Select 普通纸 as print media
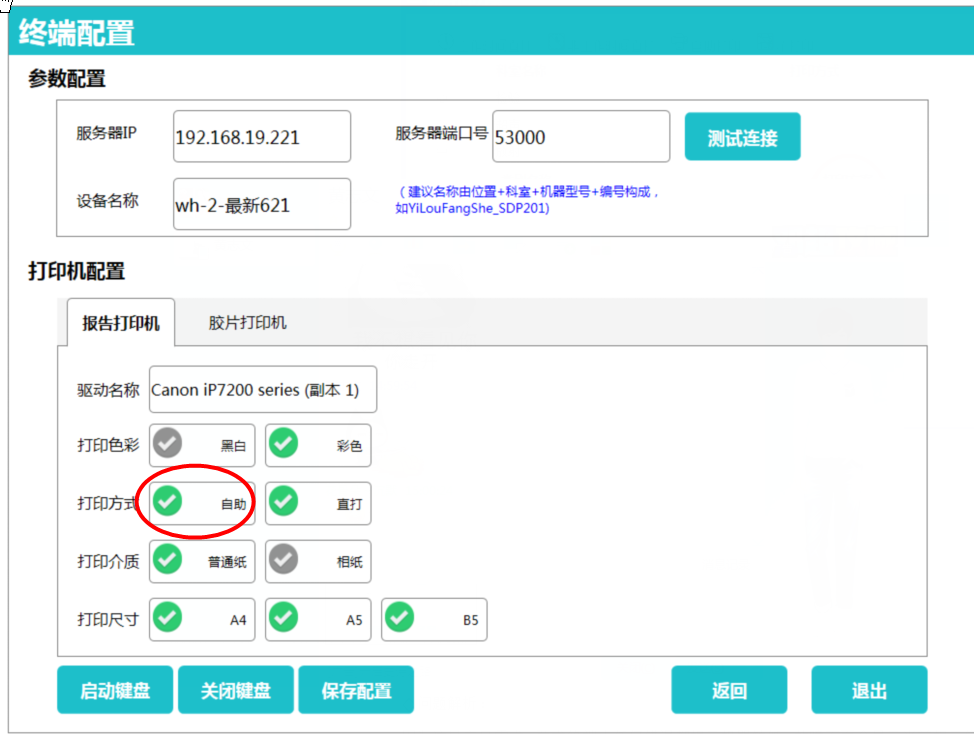The height and width of the screenshot is (734, 974). [x=202, y=561]
